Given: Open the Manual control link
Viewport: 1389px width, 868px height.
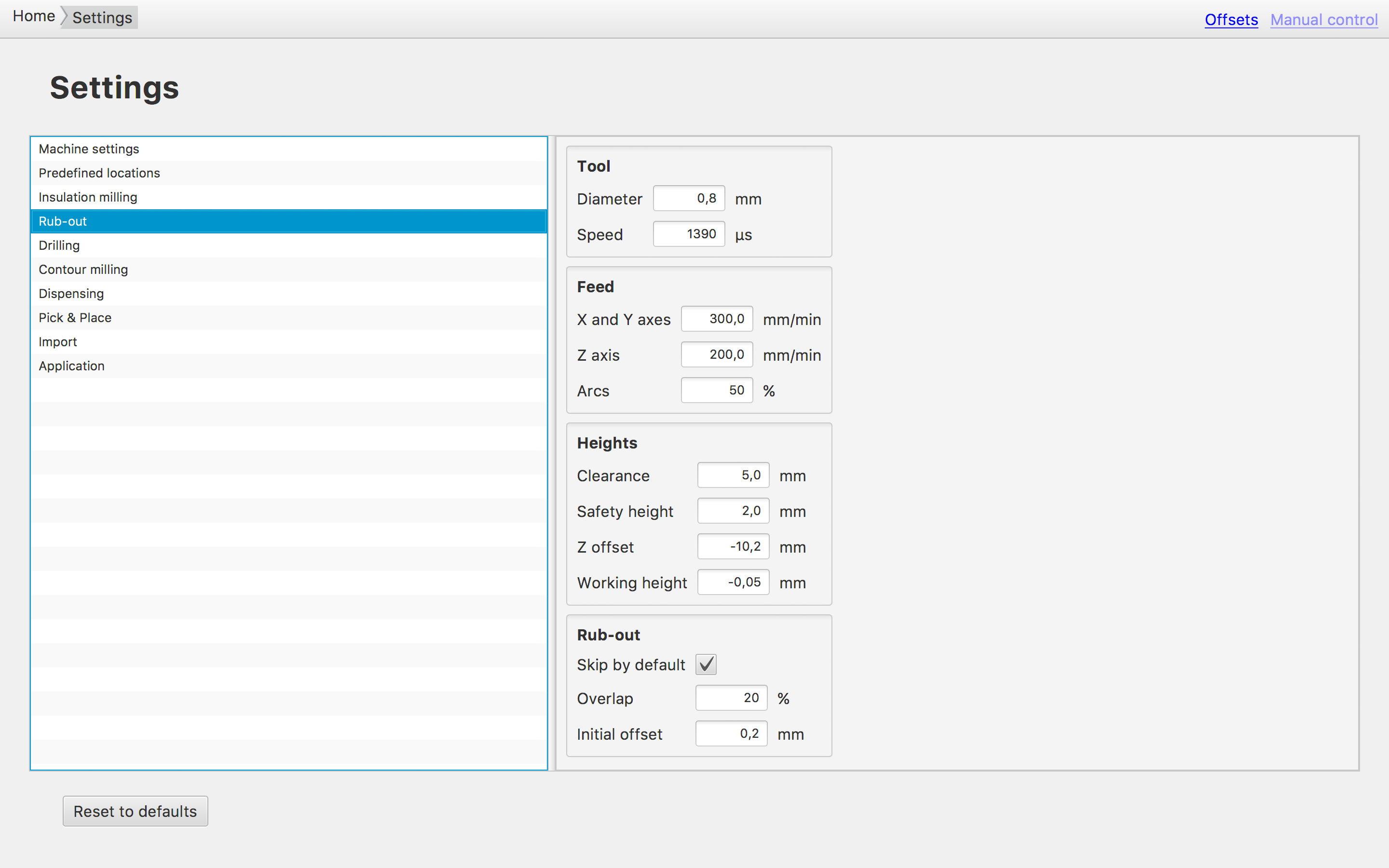Looking at the screenshot, I should (1323, 20).
